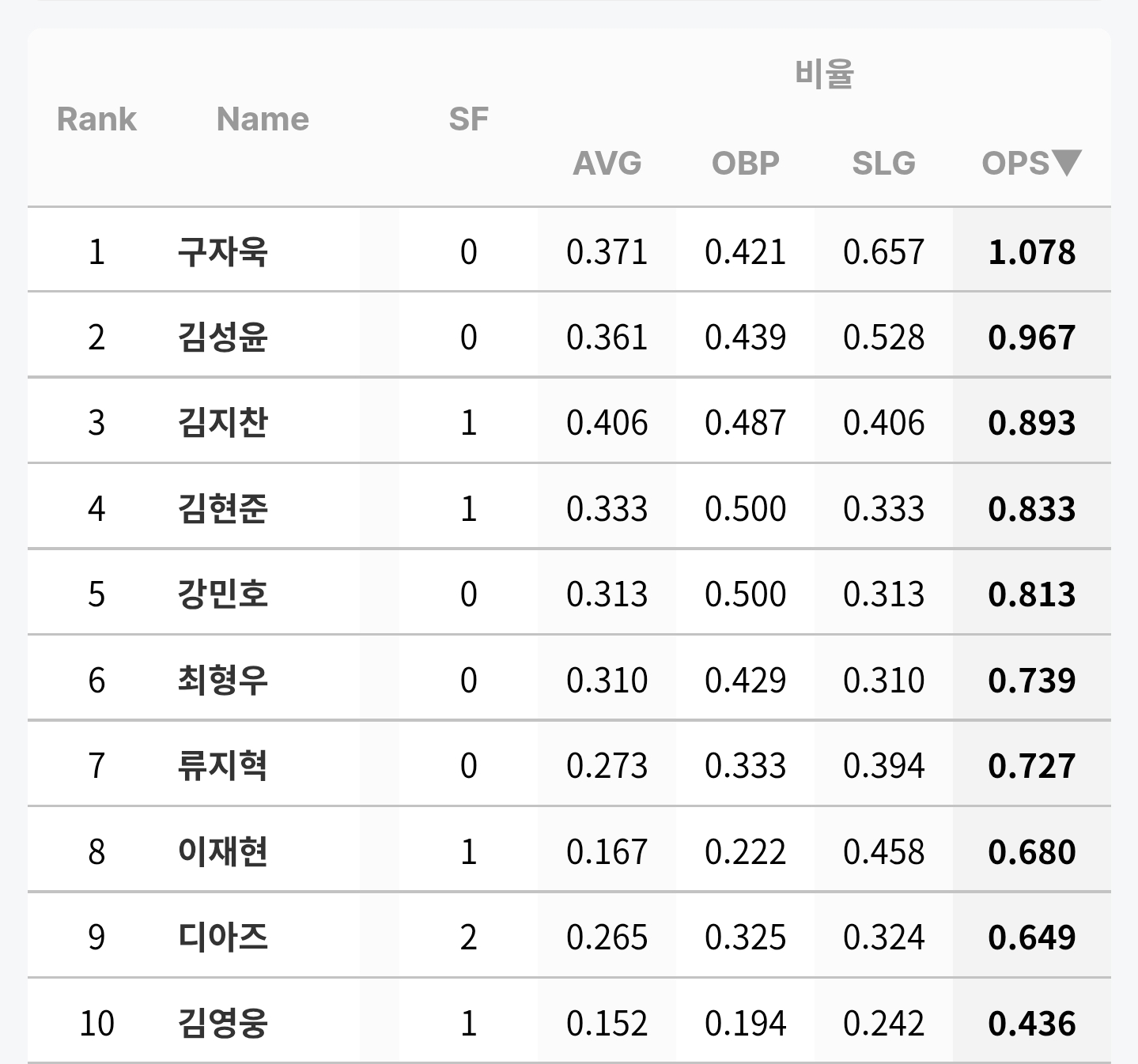1138x1064 pixels.
Task: Open player 류지혁 profile link
Action: [223, 765]
